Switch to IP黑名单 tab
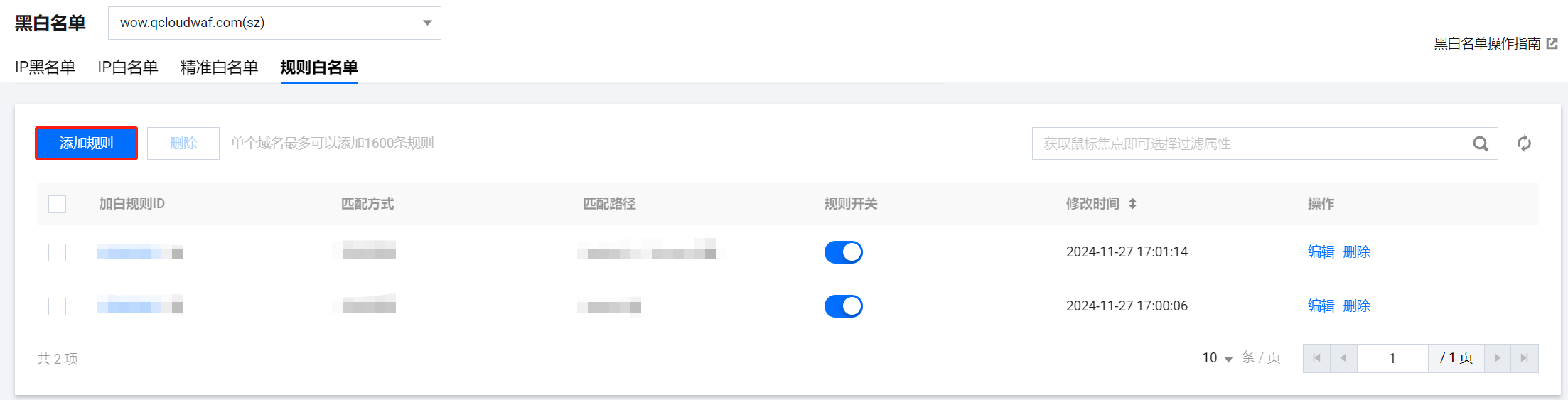1568x400 pixels. point(45,67)
